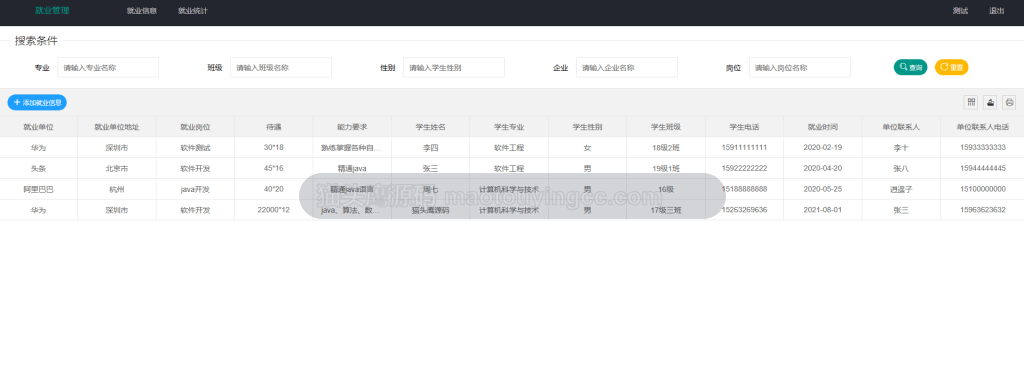Image resolution: width=1024 pixels, height=392 pixels.
Task: Click student name 张三 in 头条 row
Action: click(x=430, y=169)
